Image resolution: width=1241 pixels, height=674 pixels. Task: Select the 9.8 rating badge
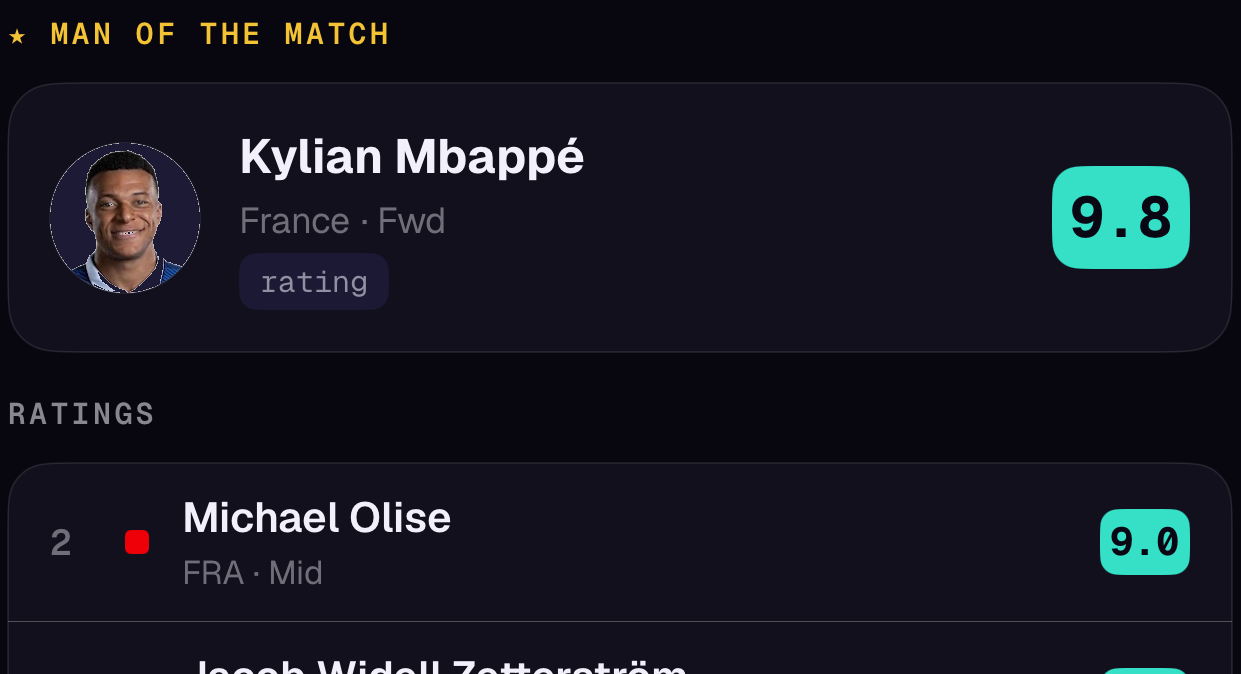point(1120,217)
